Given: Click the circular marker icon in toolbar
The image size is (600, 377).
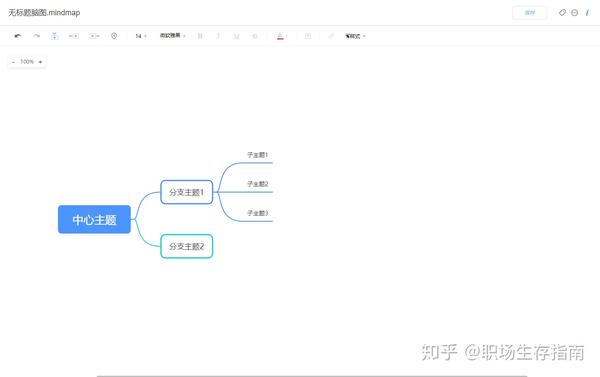Looking at the screenshot, I should click(114, 36).
